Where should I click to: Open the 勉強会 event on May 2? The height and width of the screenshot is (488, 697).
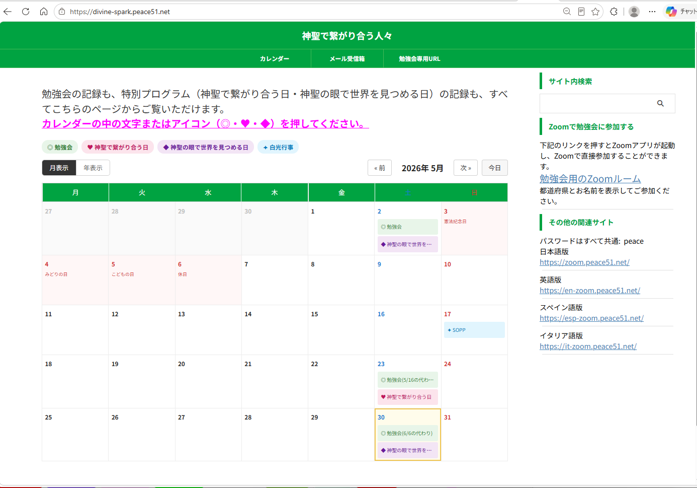(408, 227)
